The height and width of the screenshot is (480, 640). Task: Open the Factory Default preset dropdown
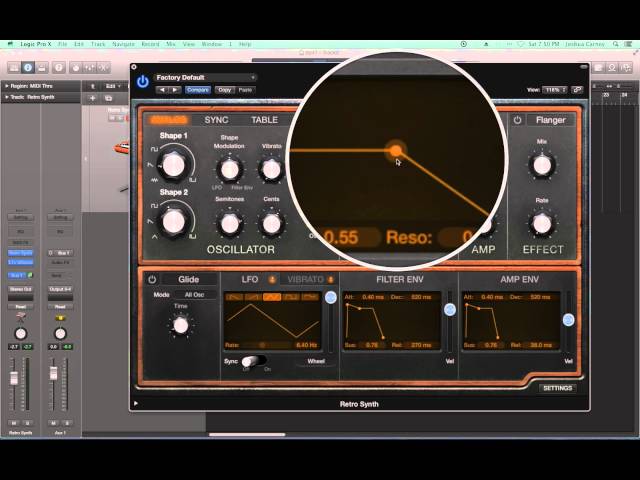click(205, 78)
